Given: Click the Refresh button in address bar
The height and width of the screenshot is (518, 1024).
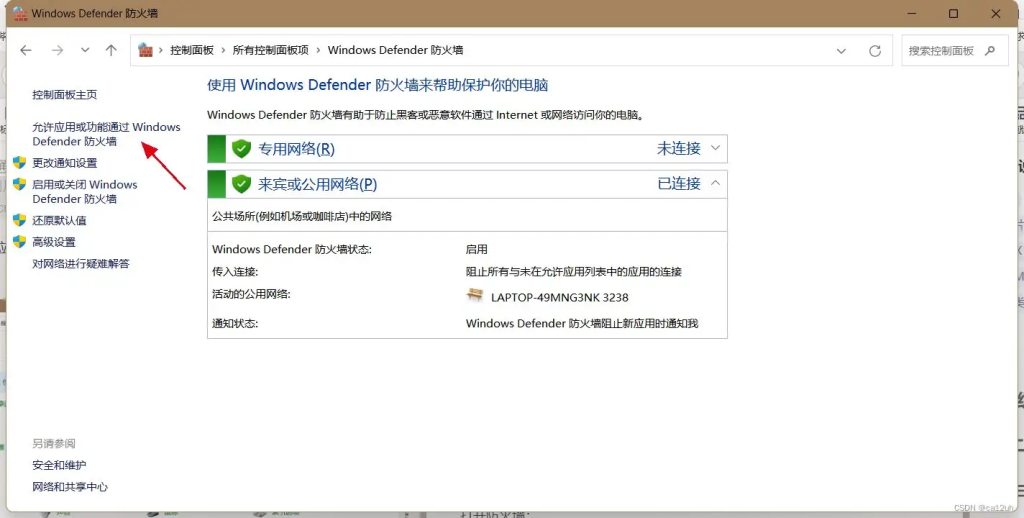Looking at the screenshot, I should pos(875,51).
